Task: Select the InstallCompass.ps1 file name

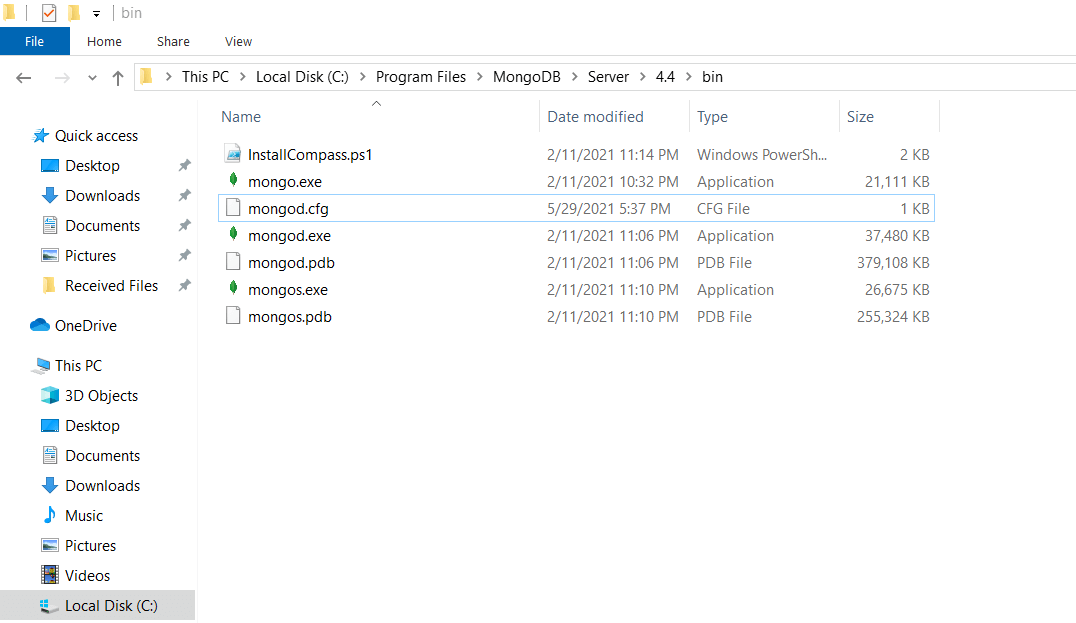Action: pyautogui.click(x=309, y=155)
